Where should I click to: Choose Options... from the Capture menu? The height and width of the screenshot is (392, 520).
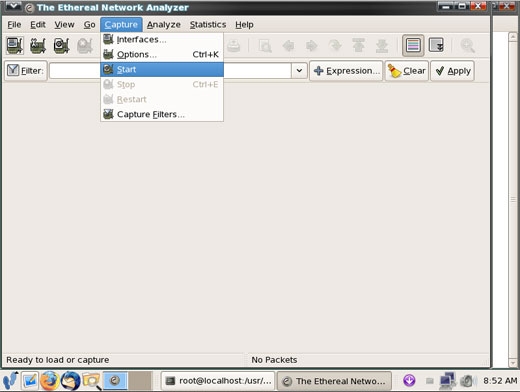(x=162, y=54)
